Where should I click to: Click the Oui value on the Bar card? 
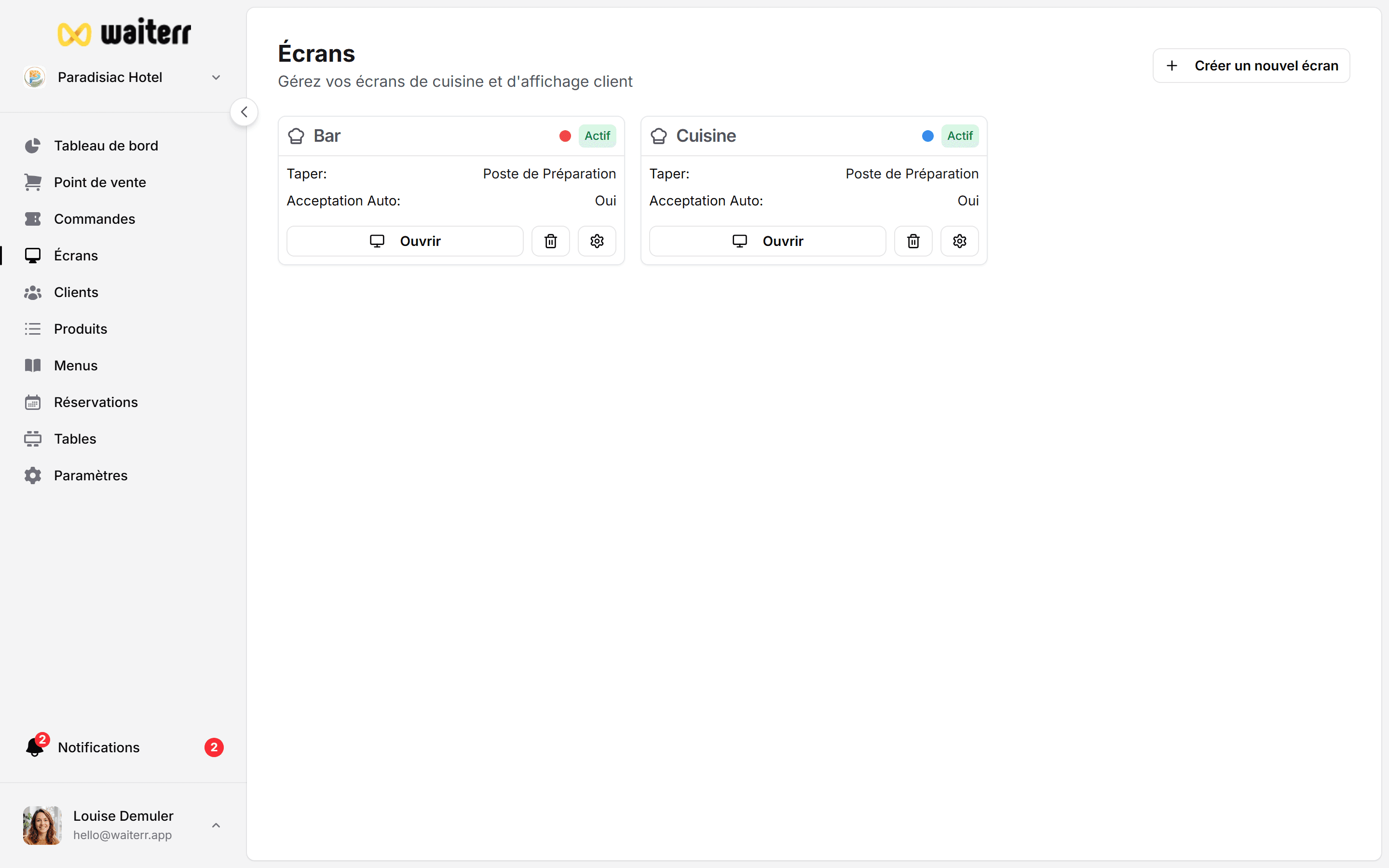tap(606, 201)
